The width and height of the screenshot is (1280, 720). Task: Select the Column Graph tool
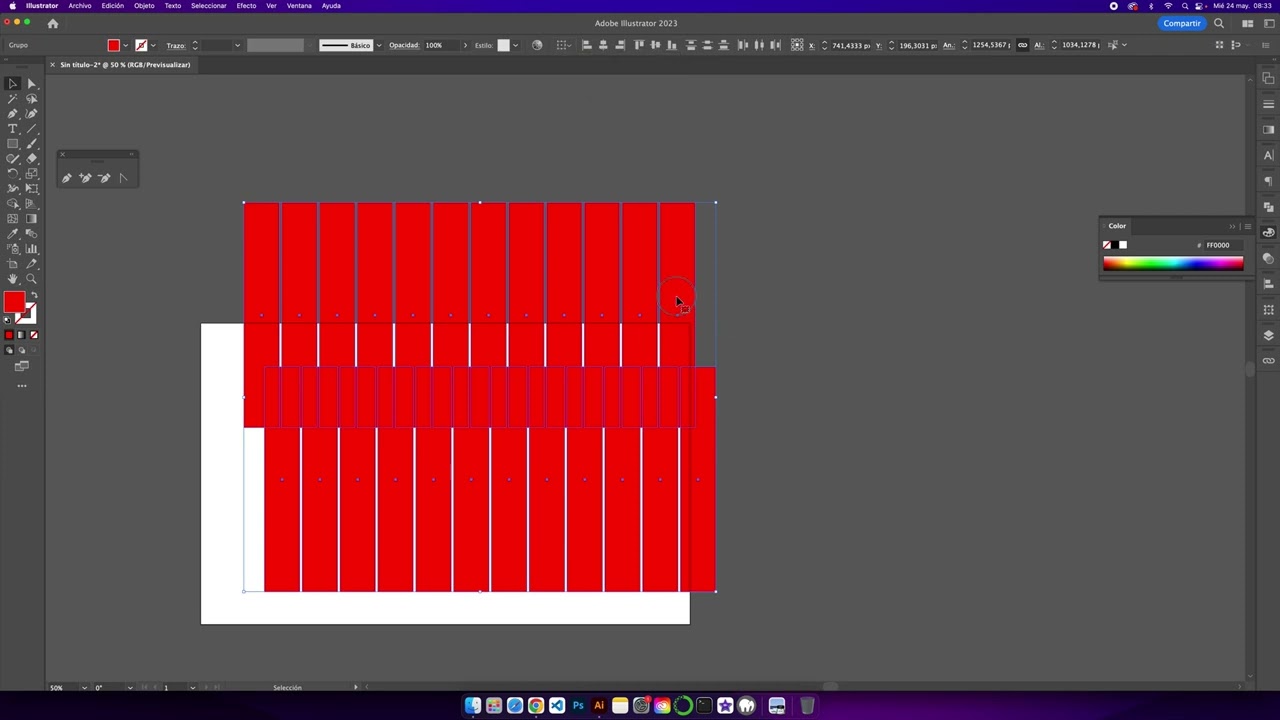pos(31,249)
